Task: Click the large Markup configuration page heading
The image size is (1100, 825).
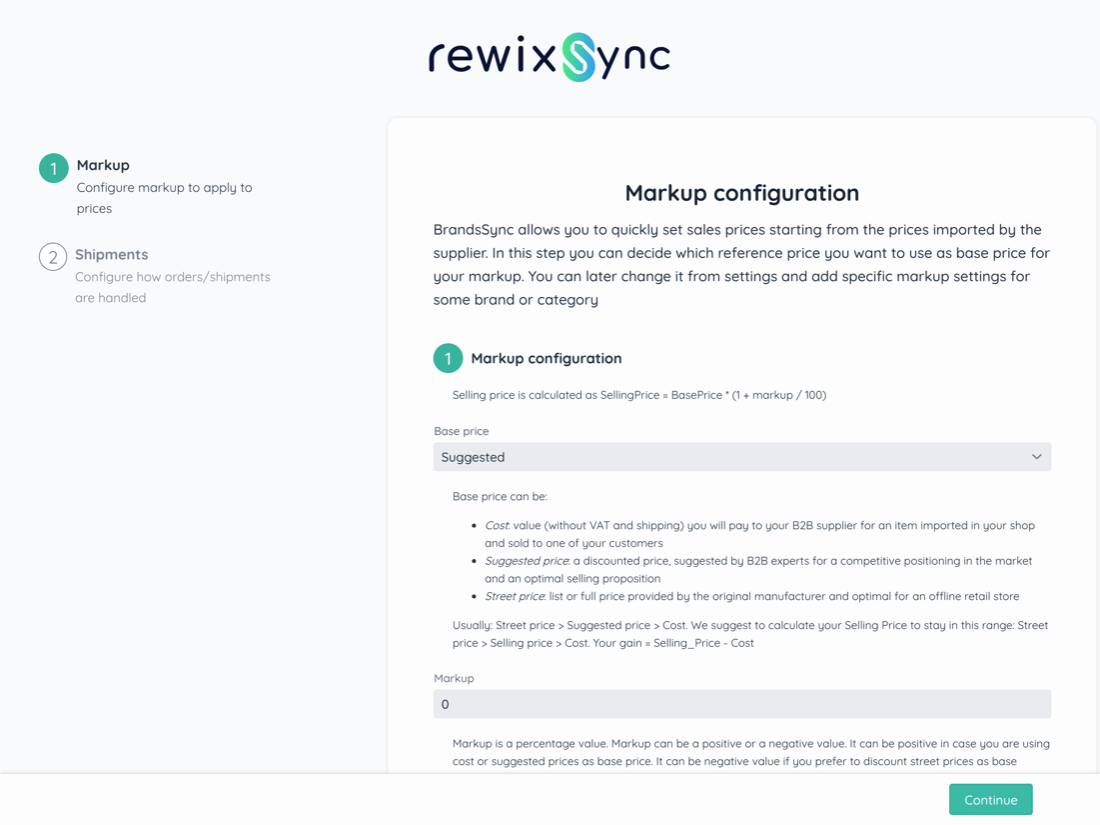Action: [x=741, y=193]
